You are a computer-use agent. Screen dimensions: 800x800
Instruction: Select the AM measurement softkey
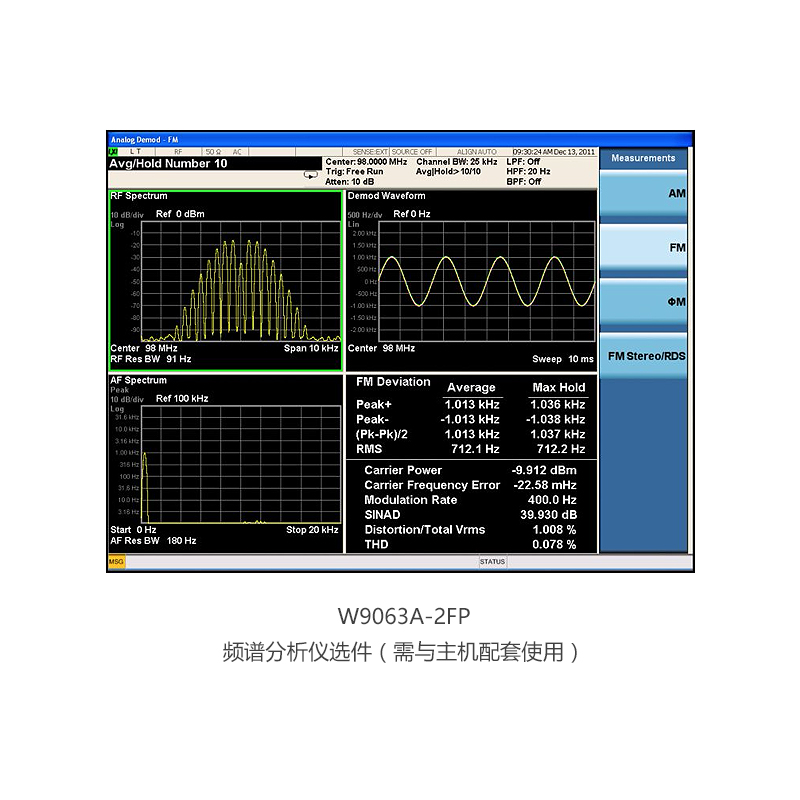(x=643, y=195)
